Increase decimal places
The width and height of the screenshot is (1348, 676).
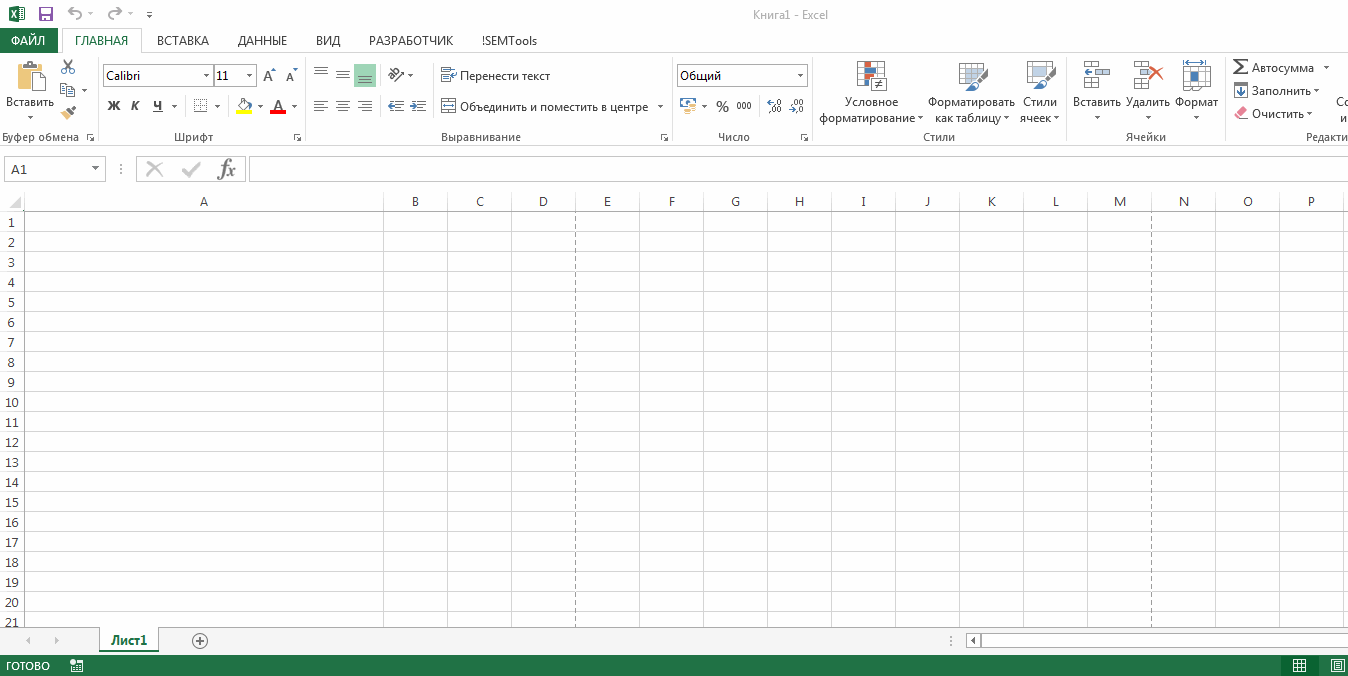(774, 106)
